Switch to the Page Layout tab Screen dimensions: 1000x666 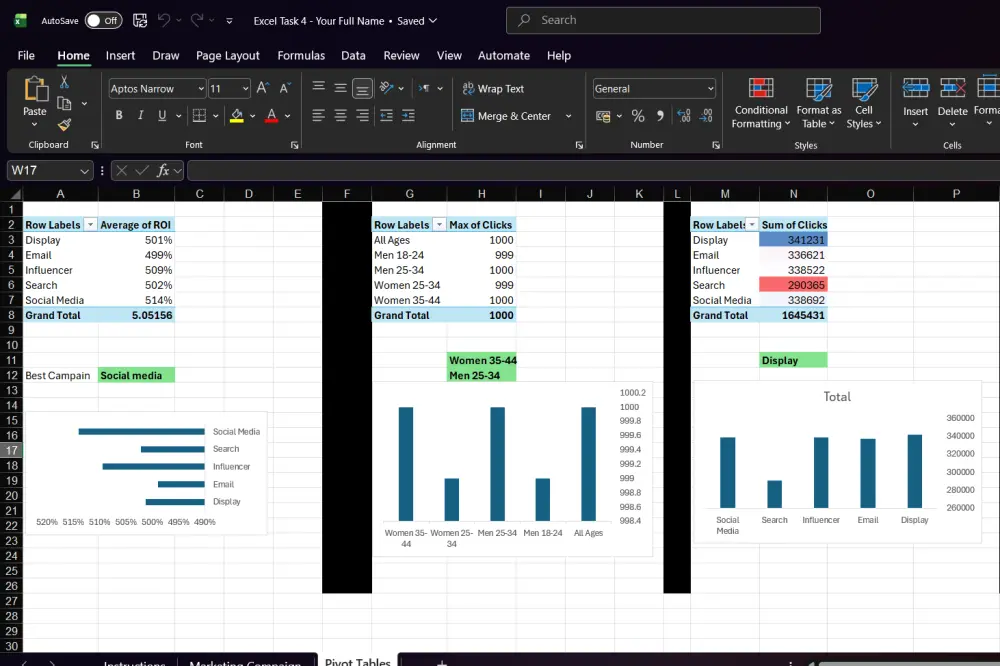(x=228, y=56)
